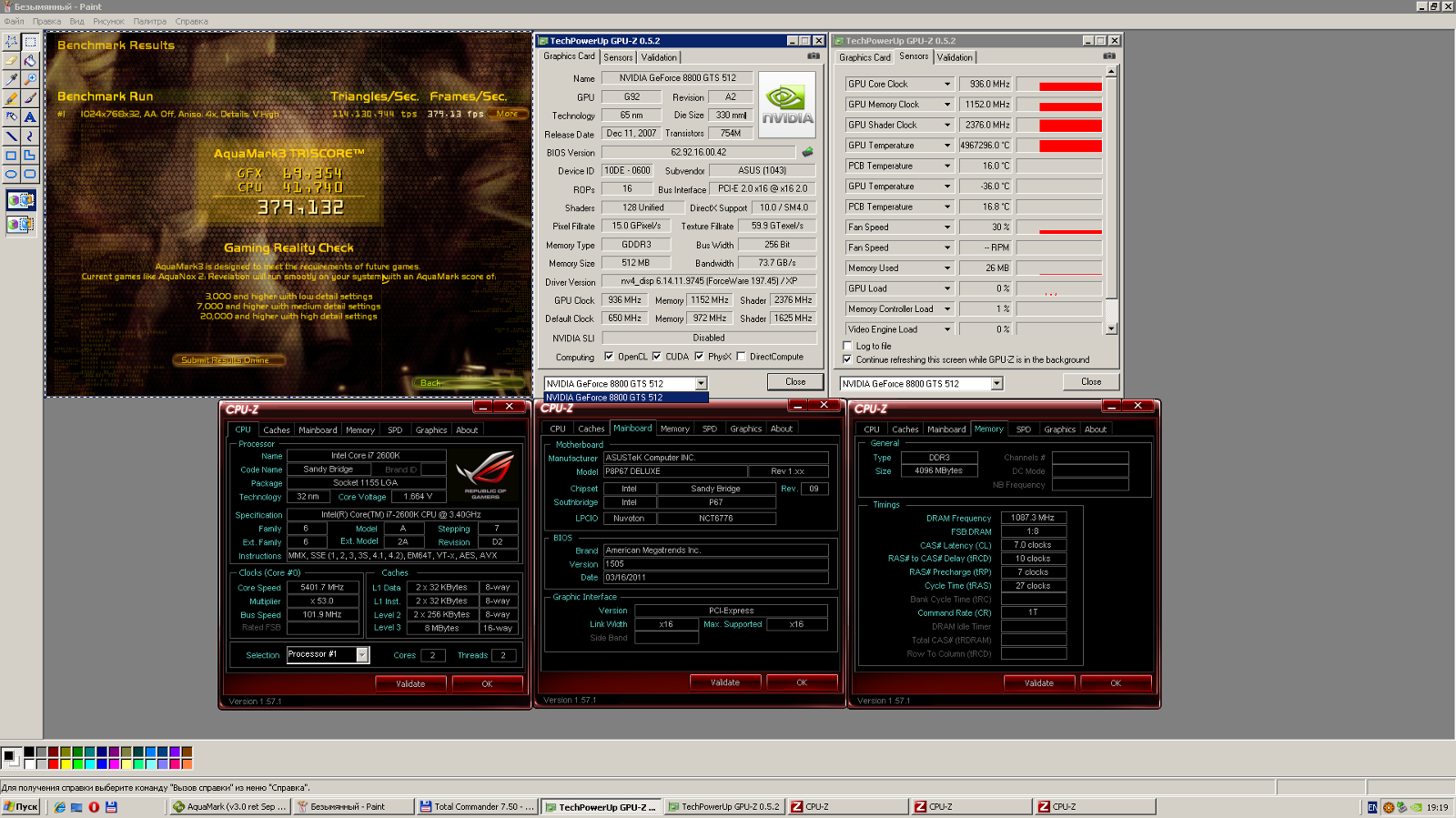Select the Polygon shape tool
This screenshot has width=1456, height=818.
point(30,155)
